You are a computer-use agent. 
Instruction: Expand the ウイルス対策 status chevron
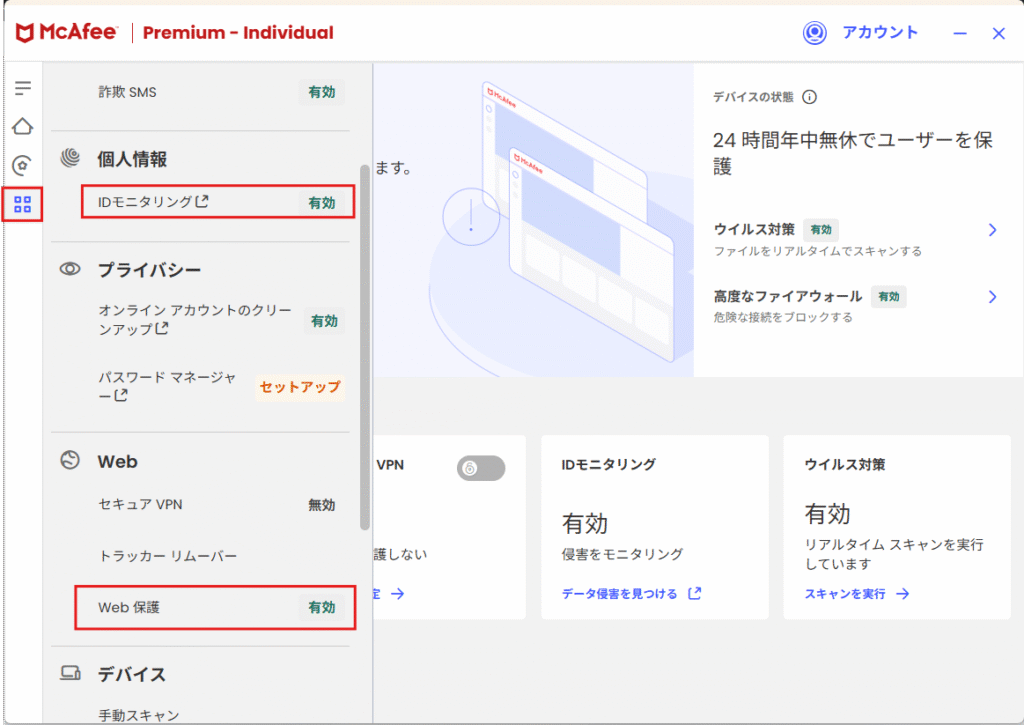(x=993, y=230)
